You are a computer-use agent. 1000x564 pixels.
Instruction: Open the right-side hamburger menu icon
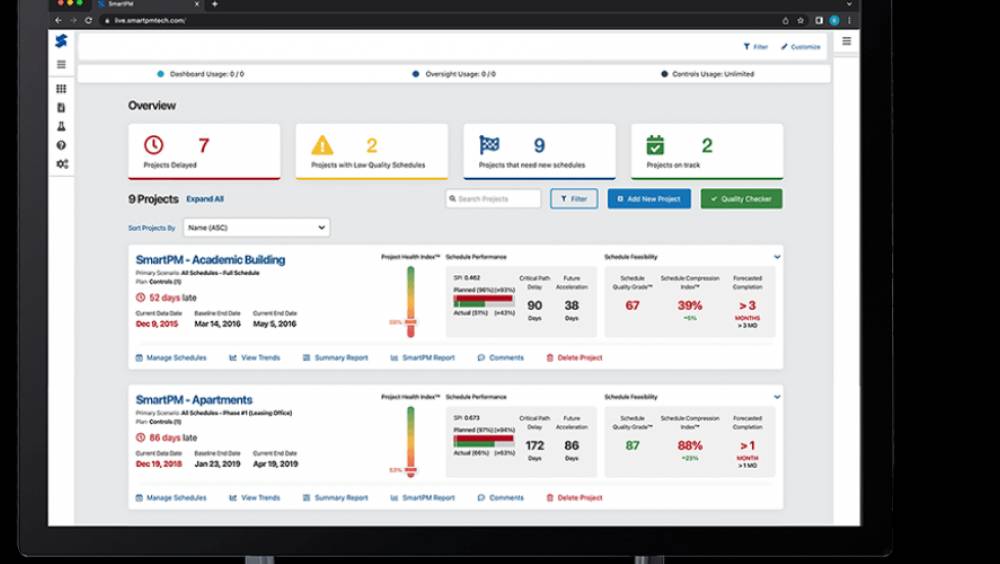846,41
